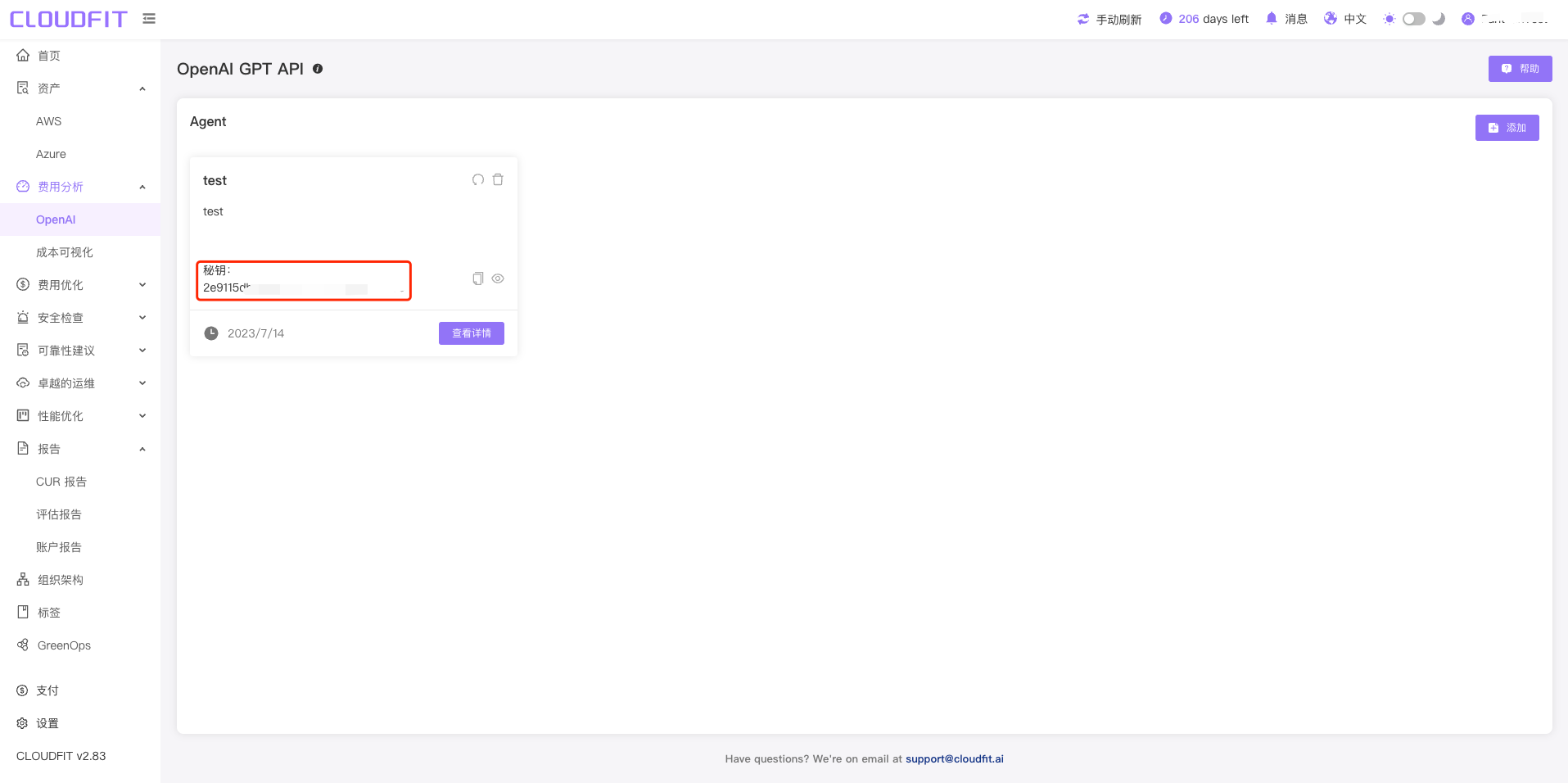Image resolution: width=1568 pixels, height=783 pixels.
Task: Toggle the light/dark theme switch
Action: [1414, 19]
